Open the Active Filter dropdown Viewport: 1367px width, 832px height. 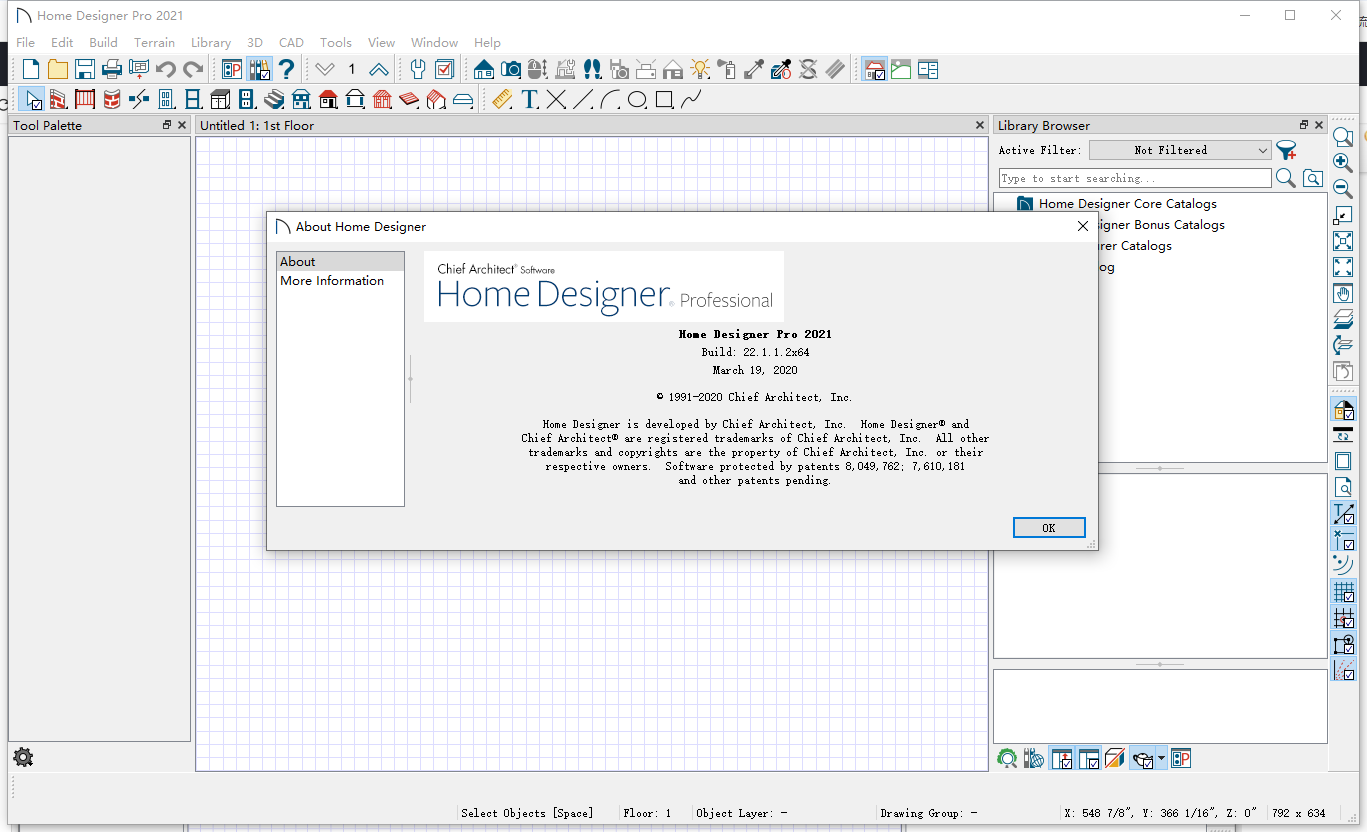1180,150
